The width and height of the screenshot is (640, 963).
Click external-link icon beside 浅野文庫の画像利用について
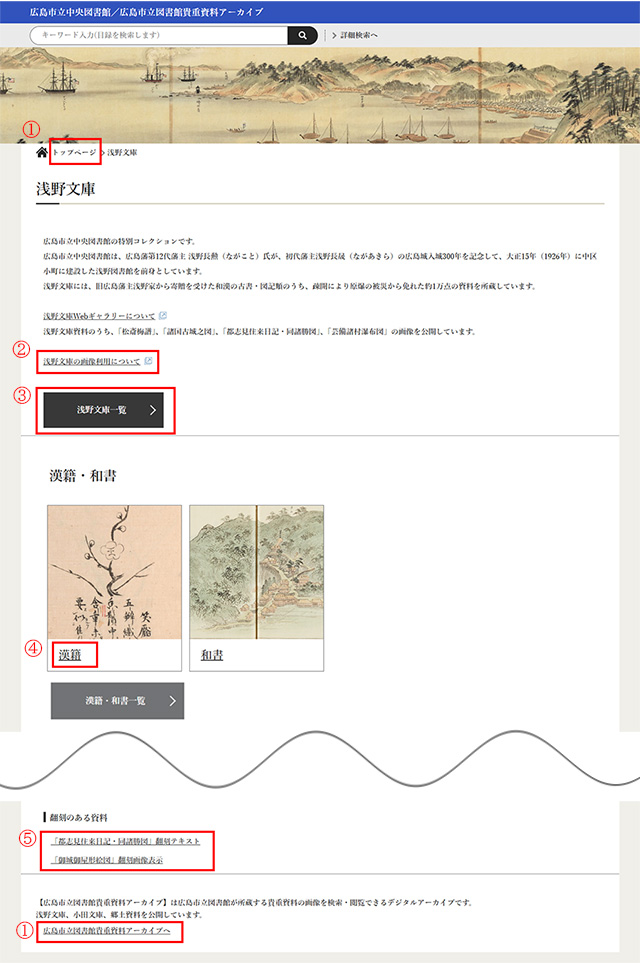148,361
